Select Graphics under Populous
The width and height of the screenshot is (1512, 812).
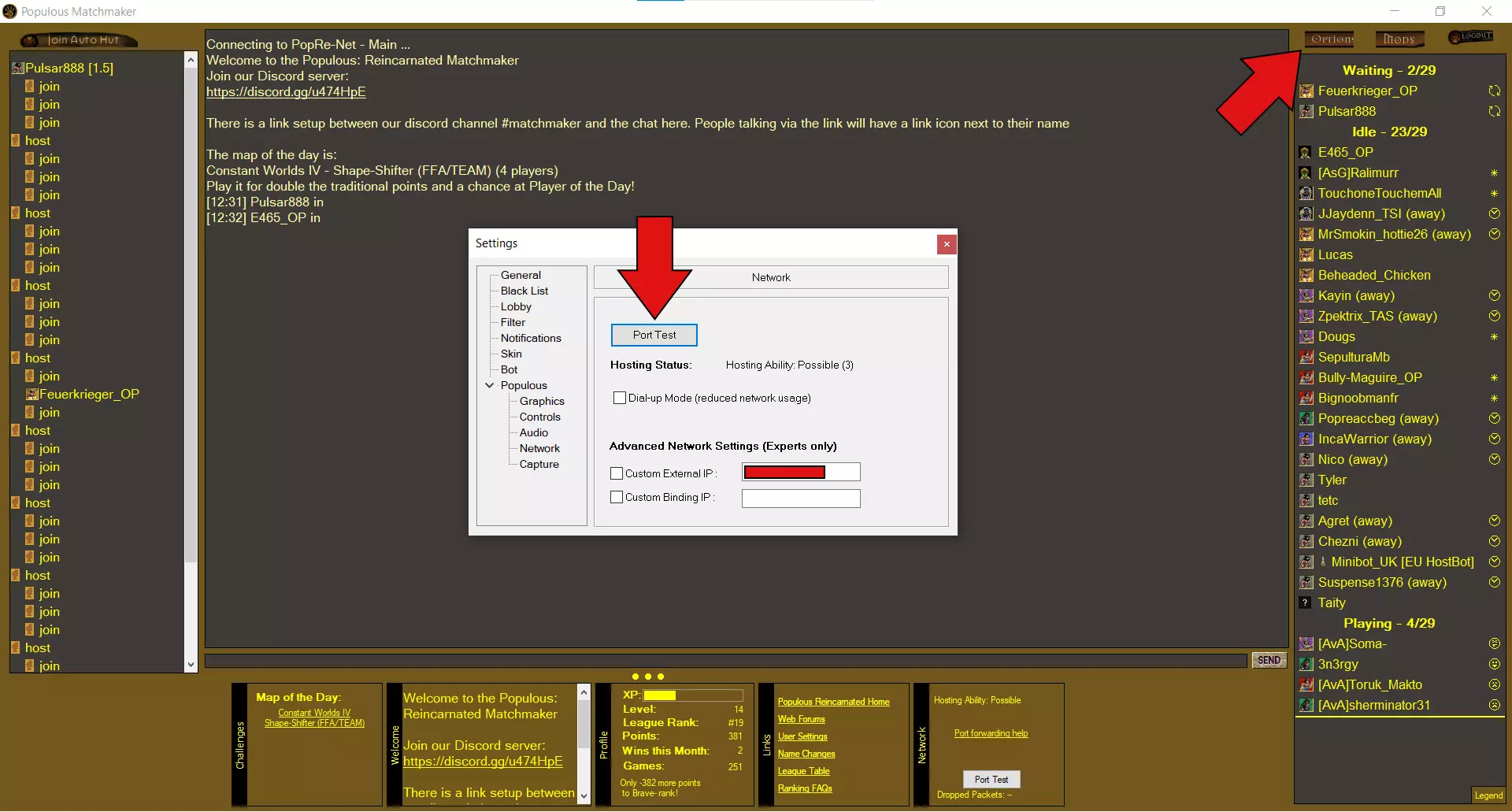tap(542, 402)
